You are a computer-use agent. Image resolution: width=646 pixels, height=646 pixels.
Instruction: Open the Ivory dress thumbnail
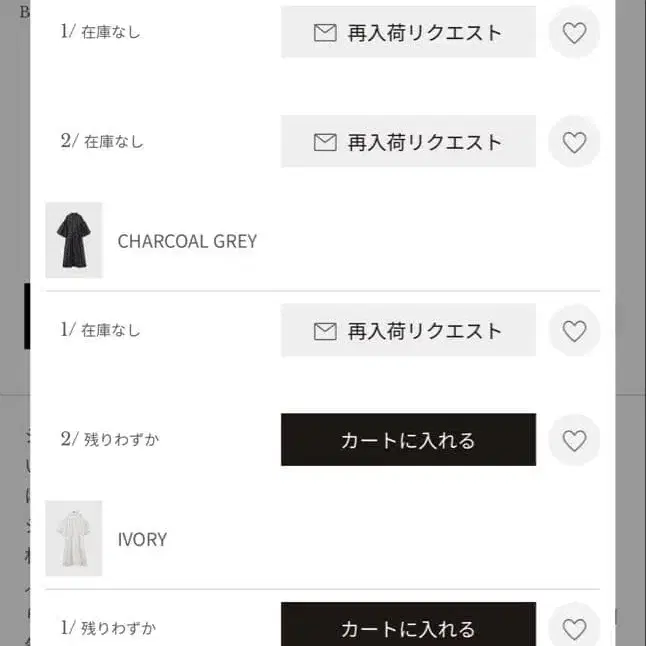74,538
